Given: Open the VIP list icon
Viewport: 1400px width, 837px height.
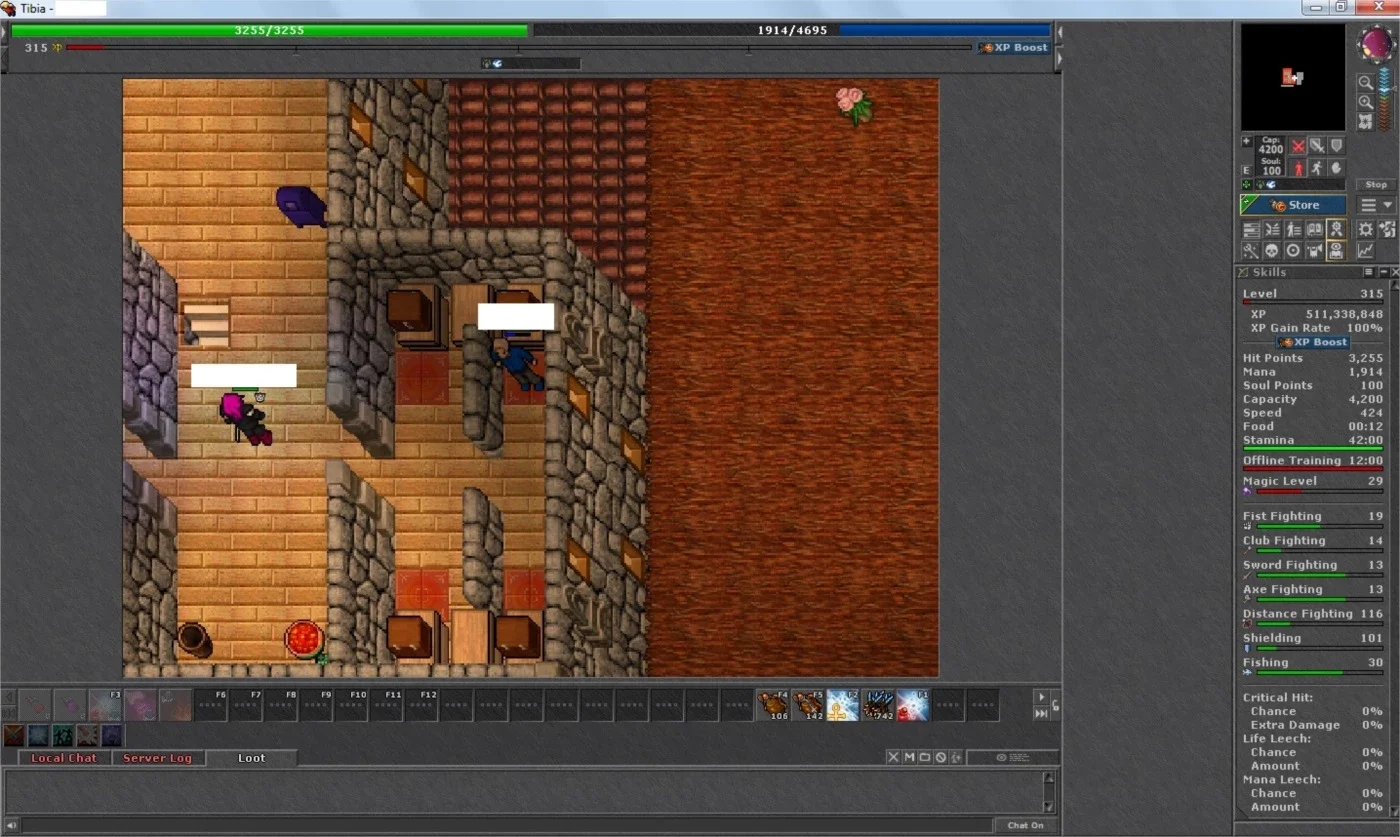Looking at the screenshot, I should [1293, 229].
